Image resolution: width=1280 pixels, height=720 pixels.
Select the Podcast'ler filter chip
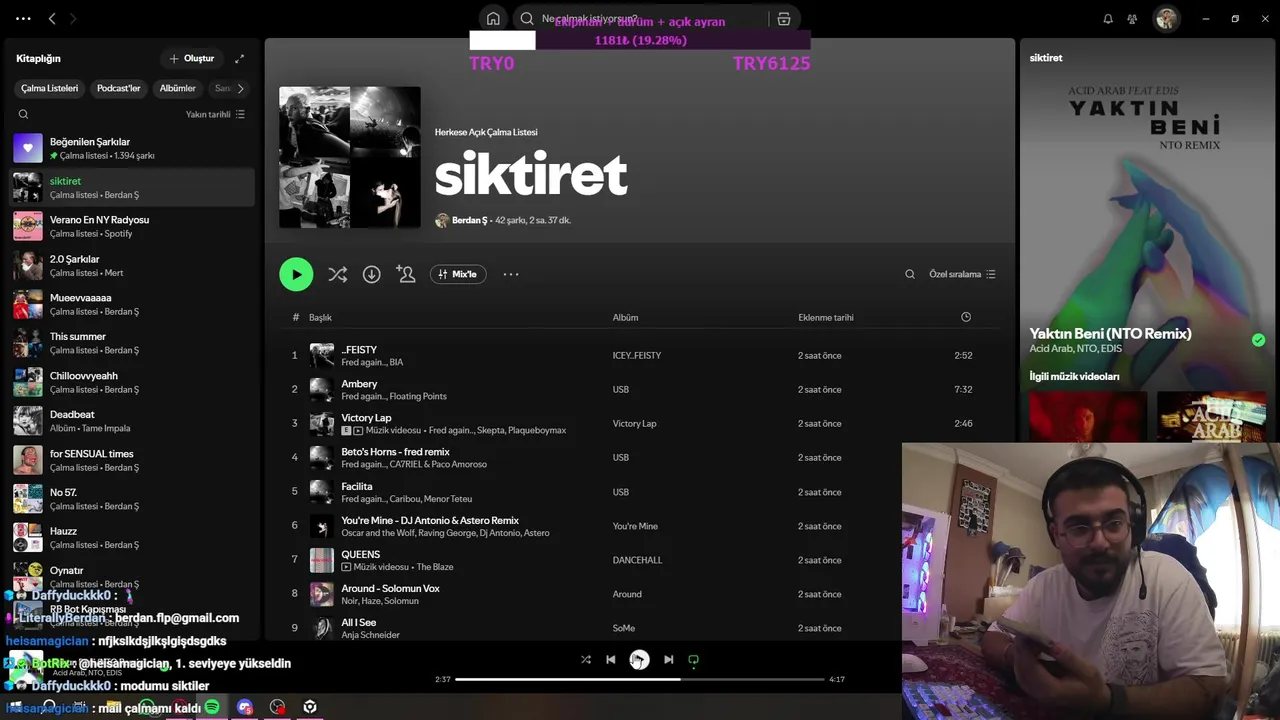pos(118,88)
